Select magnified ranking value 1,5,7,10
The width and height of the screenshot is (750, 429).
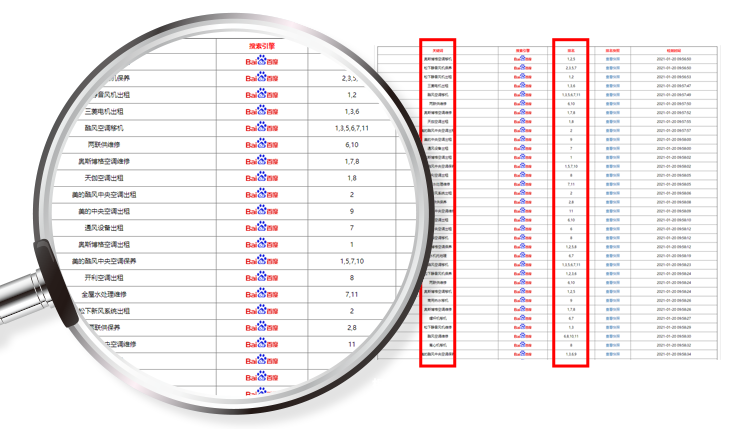352,261
